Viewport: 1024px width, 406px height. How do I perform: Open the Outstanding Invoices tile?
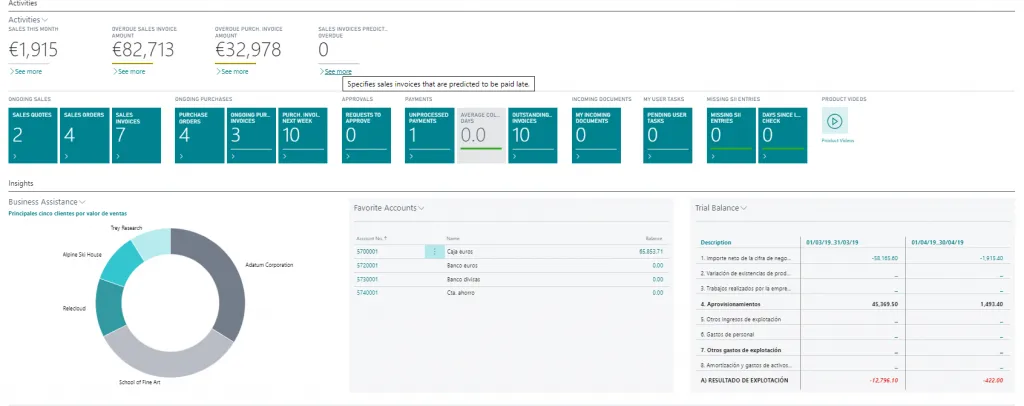coord(532,135)
